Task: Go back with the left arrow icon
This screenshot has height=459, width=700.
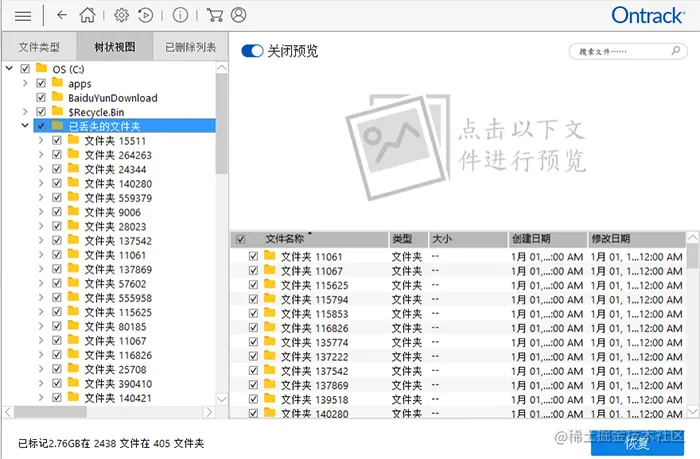Action: pos(62,15)
